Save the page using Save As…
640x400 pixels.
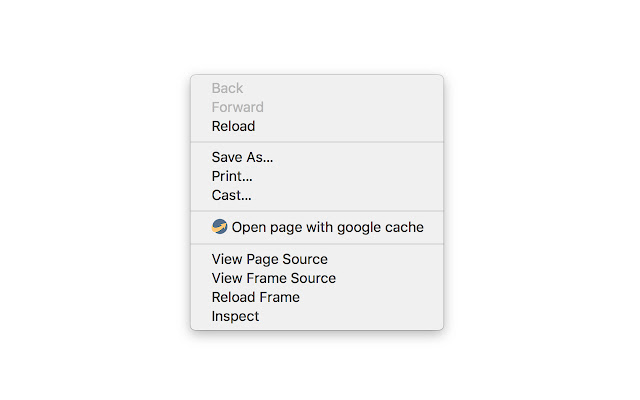click(x=242, y=157)
